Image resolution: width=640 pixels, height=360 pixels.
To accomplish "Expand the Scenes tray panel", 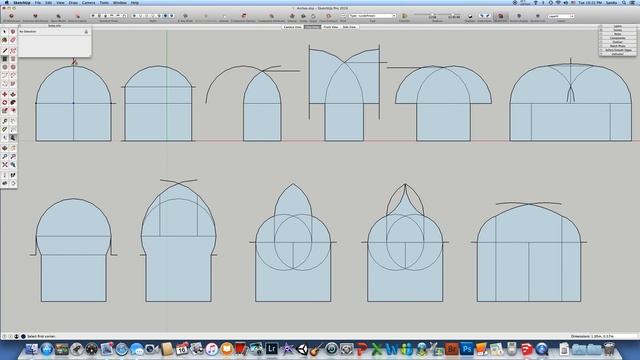I will pyautogui.click(x=618, y=30).
